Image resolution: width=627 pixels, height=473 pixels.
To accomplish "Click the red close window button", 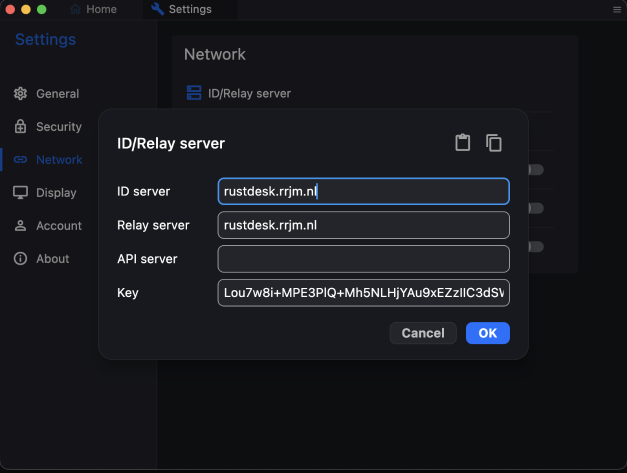I will (x=10, y=9).
